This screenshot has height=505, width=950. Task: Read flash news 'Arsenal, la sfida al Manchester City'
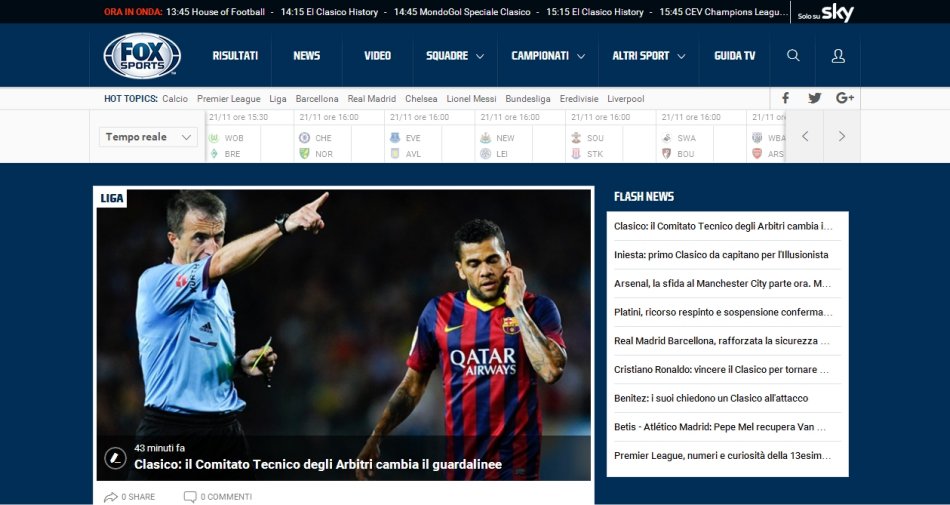(x=722, y=283)
